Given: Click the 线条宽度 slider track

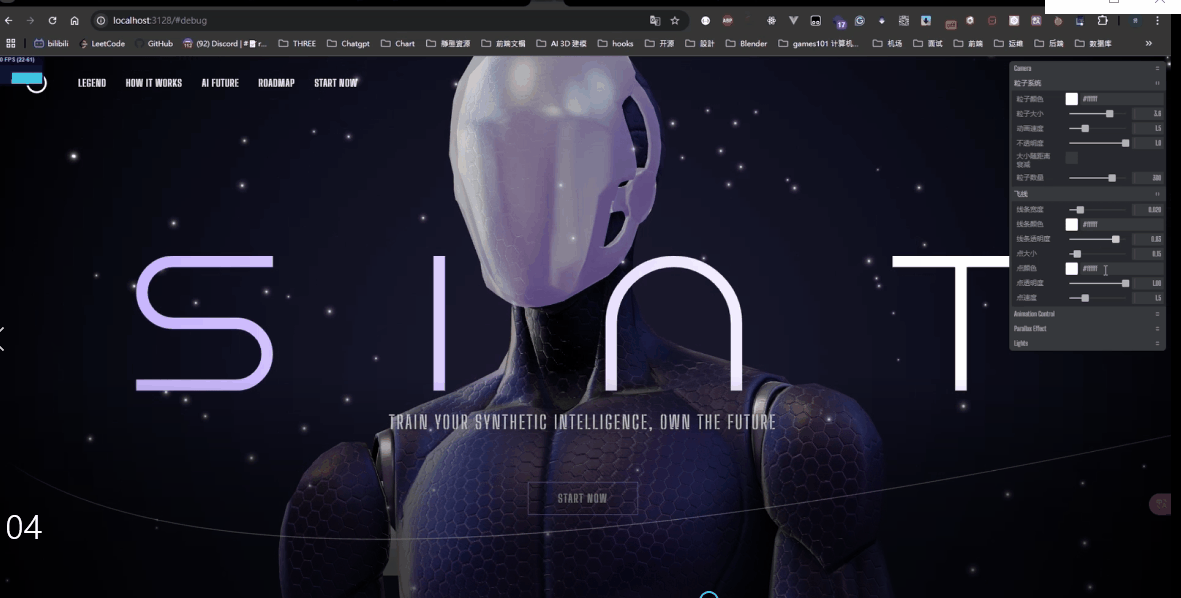Looking at the screenshot, I should click(x=1097, y=209).
